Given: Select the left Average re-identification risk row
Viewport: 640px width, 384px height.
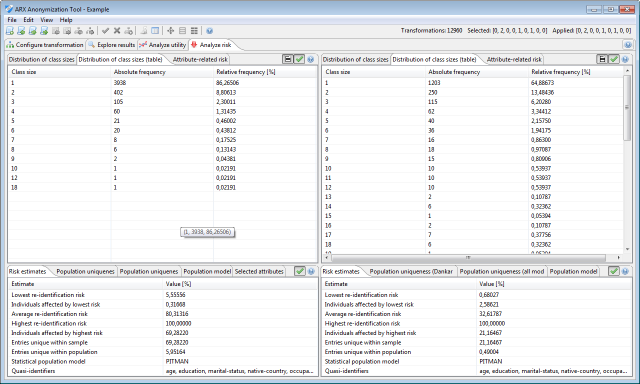Looking at the screenshot, I should click(x=162, y=314).
